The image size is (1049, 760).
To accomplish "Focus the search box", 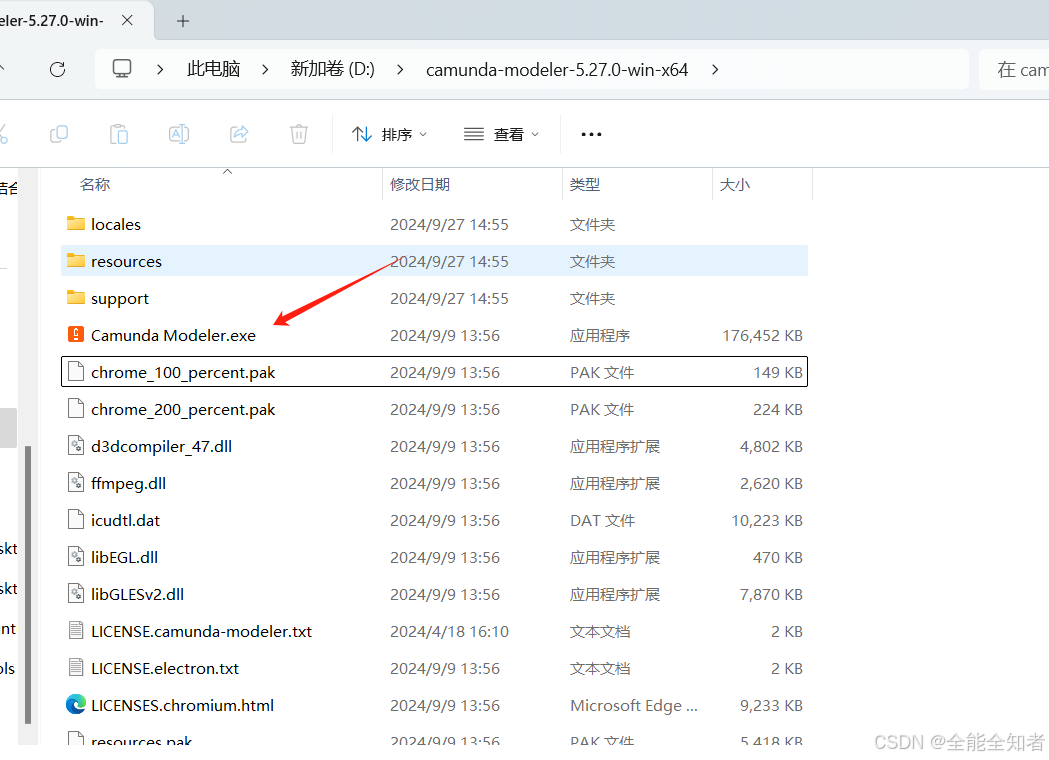I will [x=1014, y=69].
